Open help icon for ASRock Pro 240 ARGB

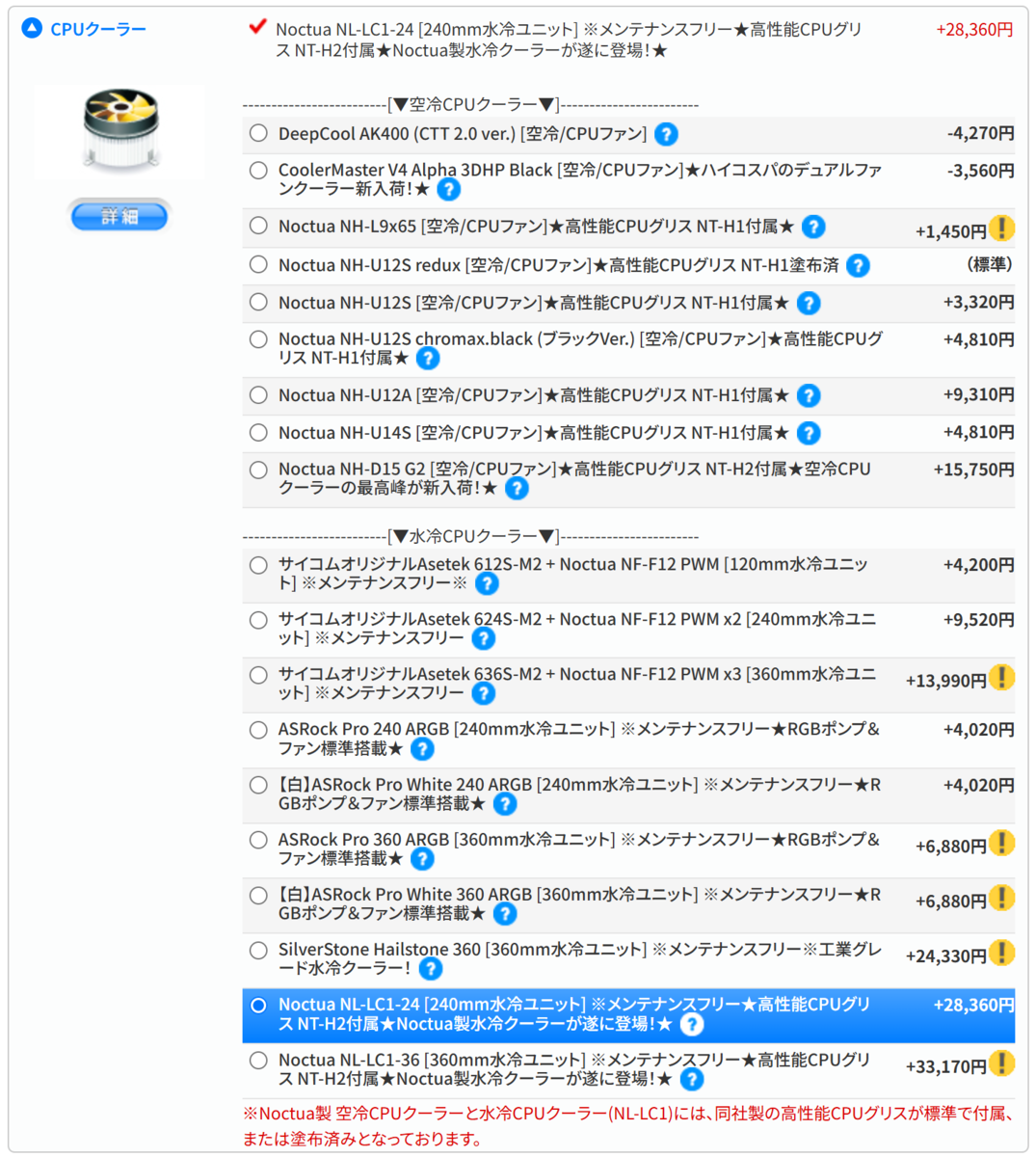[422, 748]
